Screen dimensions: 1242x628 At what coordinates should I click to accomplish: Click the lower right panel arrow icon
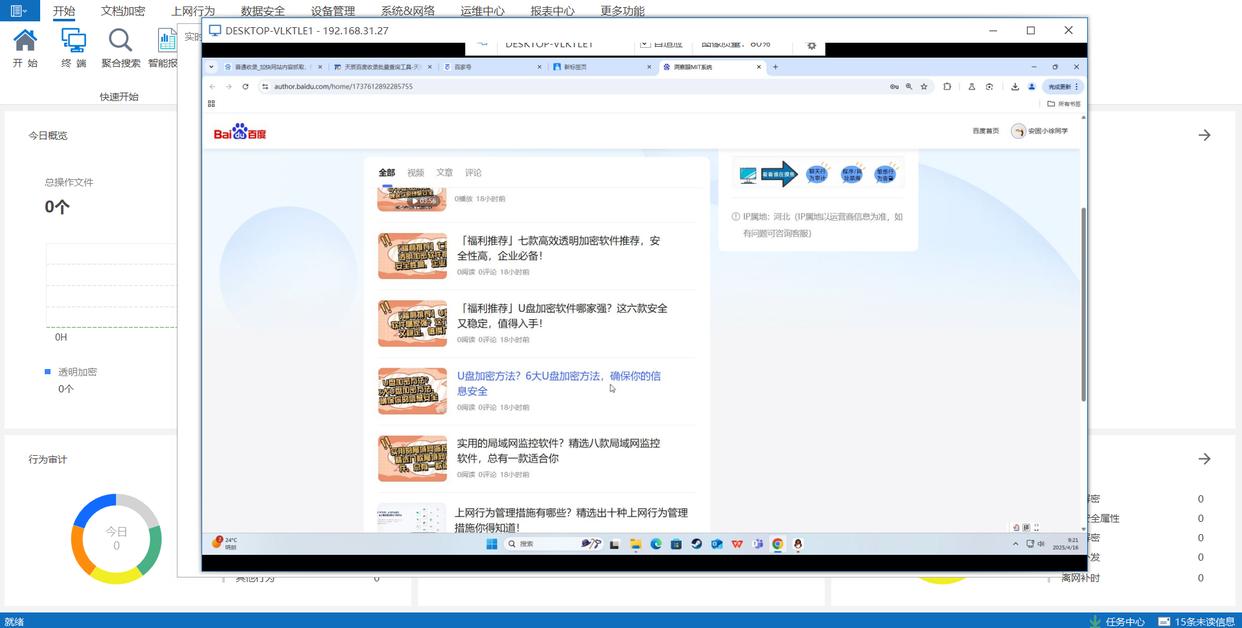(1205, 459)
